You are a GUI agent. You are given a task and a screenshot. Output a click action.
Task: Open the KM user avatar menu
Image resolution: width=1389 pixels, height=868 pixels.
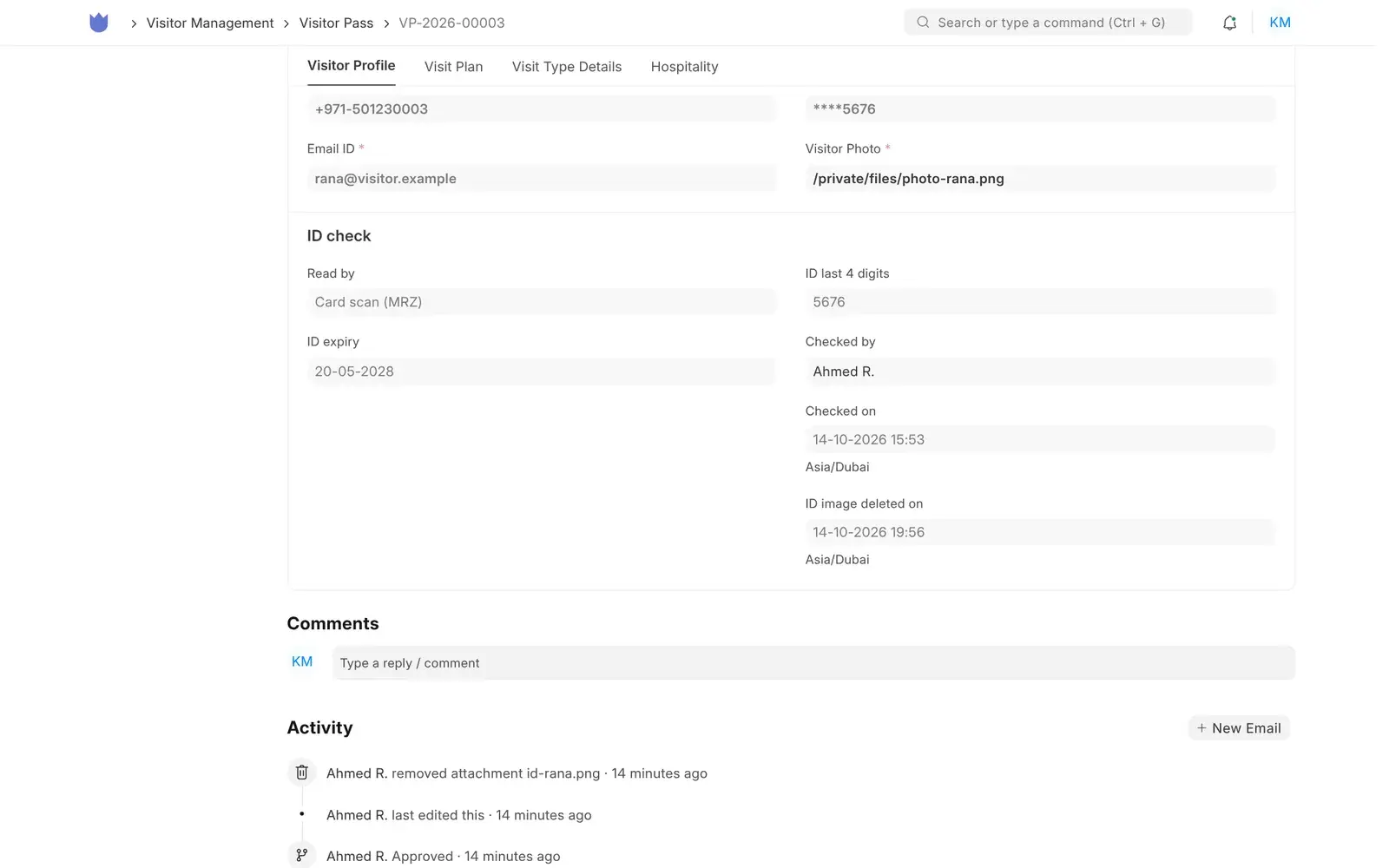click(x=1280, y=23)
